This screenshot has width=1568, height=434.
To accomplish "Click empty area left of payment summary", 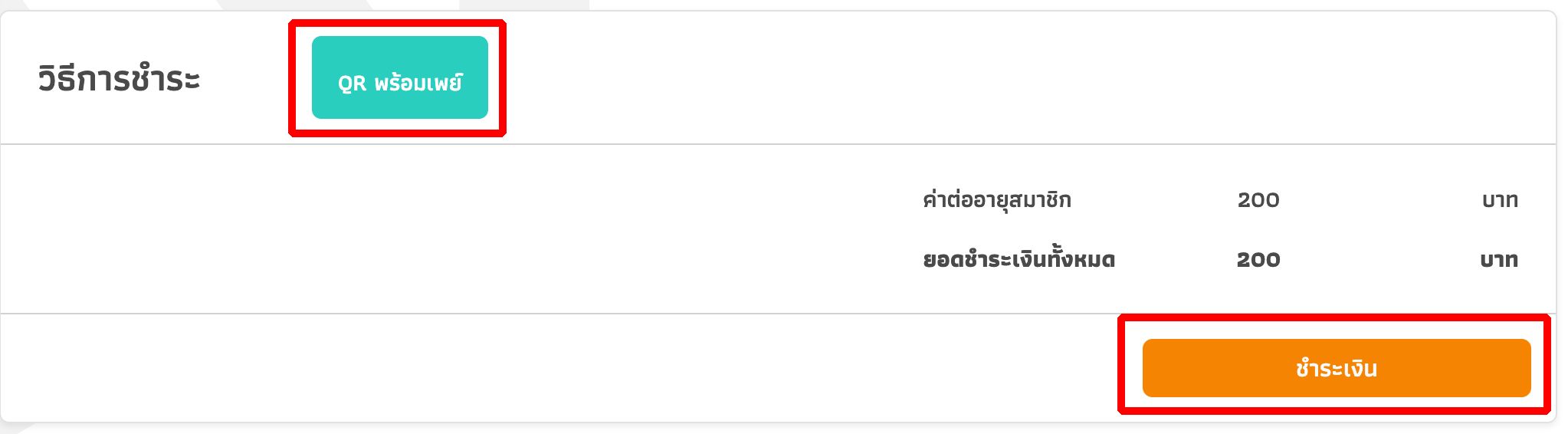I will tap(460, 229).
